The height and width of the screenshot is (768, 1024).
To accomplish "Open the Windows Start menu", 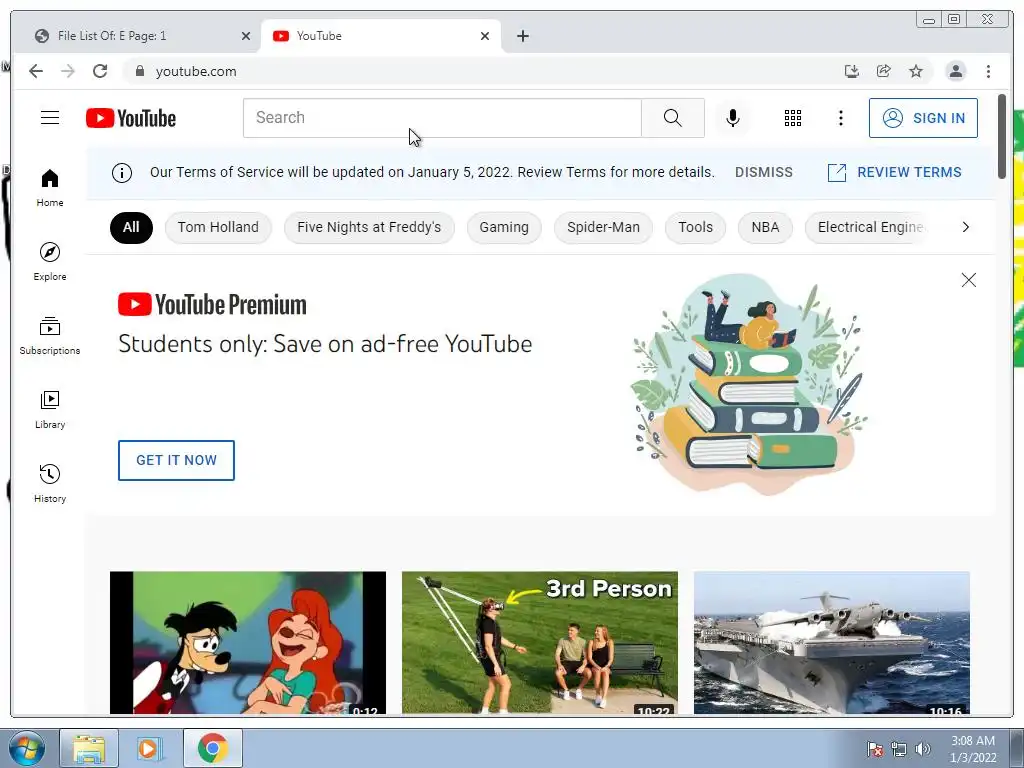I will click(x=27, y=748).
